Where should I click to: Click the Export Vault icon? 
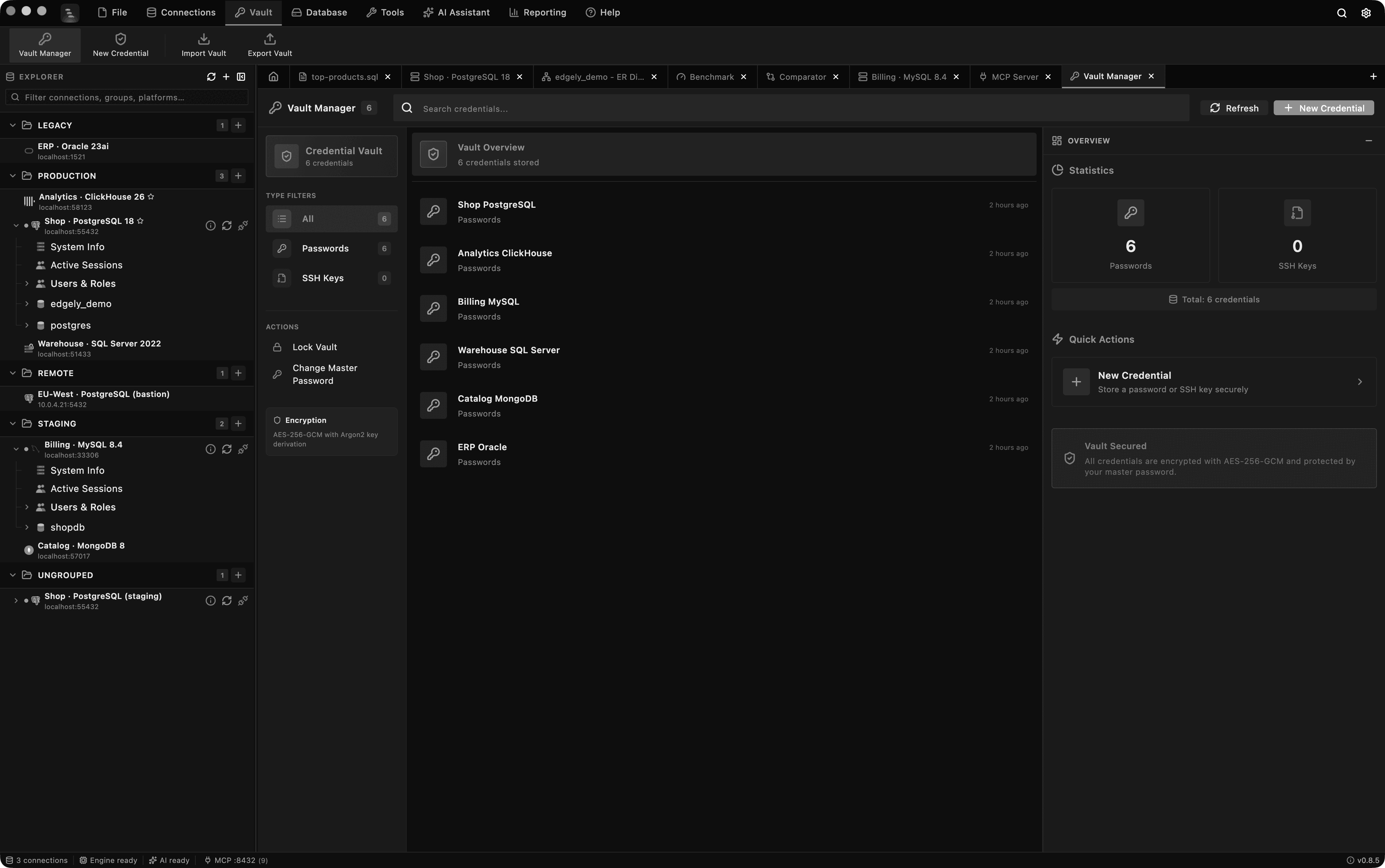tap(270, 39)
